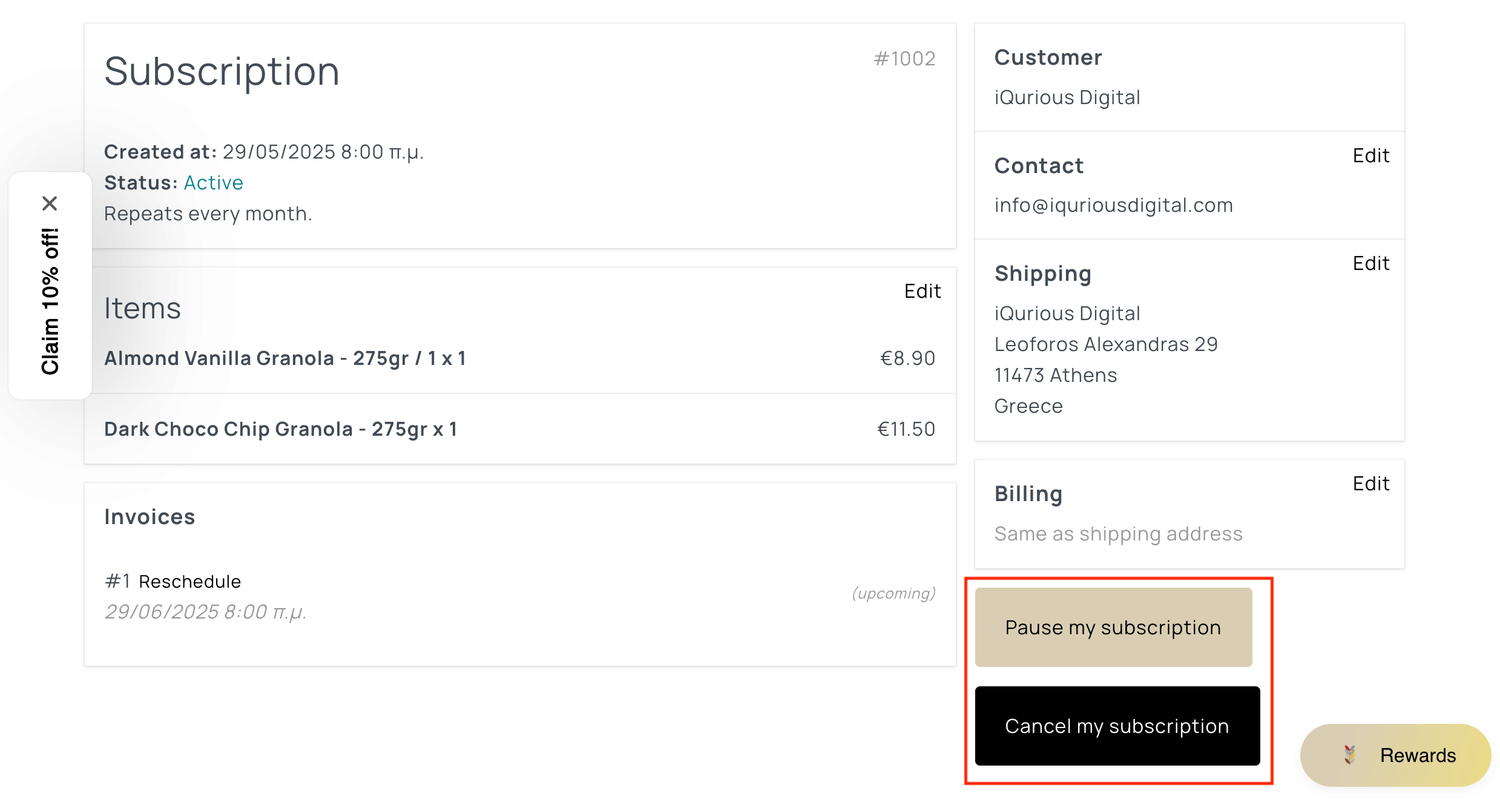The height and width of the screenshot is (811, 1500).
Task: Edit the Shipping address
Action: tap(1370, 264)
